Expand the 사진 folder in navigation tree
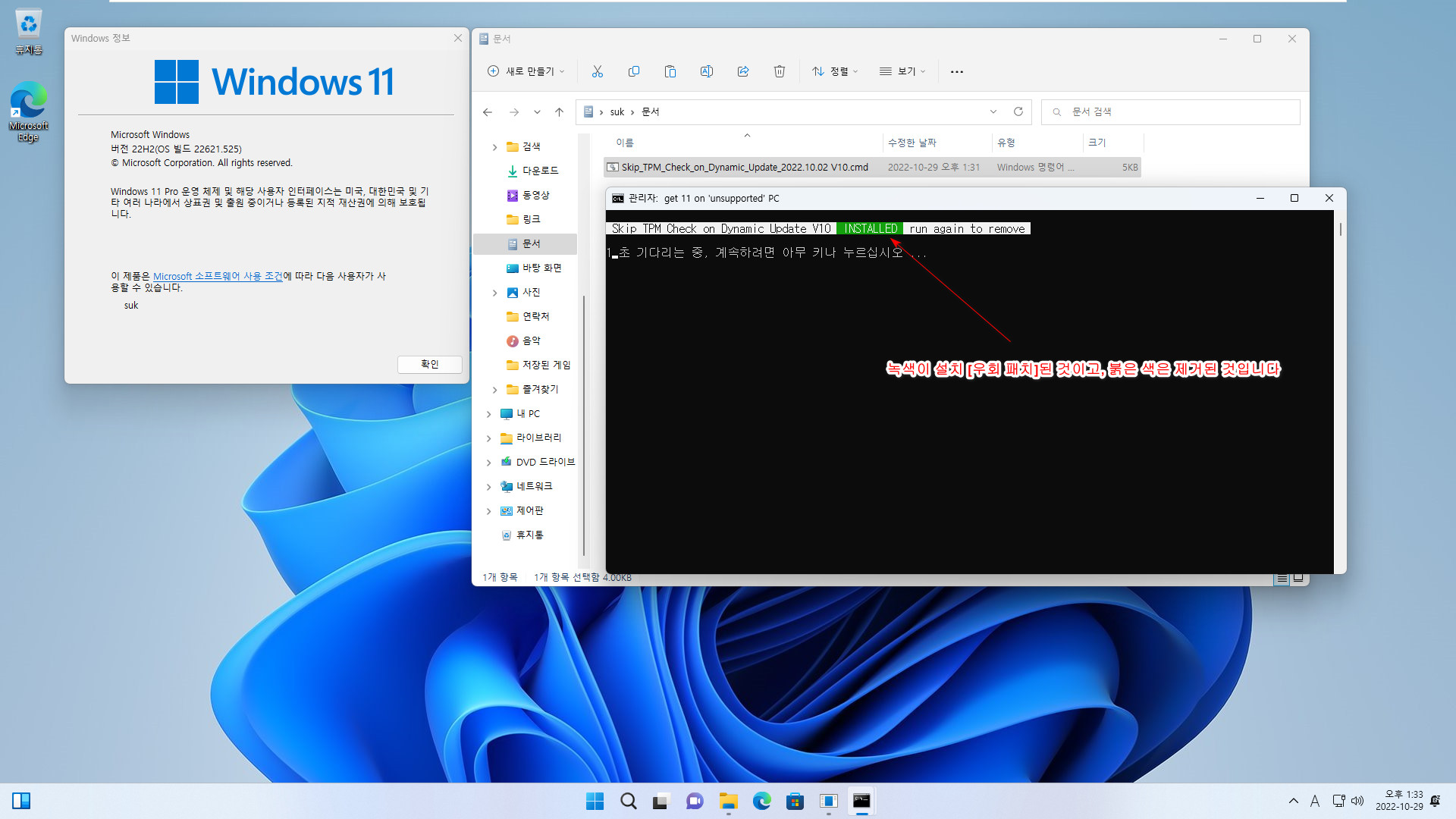This screenshot has width=1456, height=819. [495, 293]
